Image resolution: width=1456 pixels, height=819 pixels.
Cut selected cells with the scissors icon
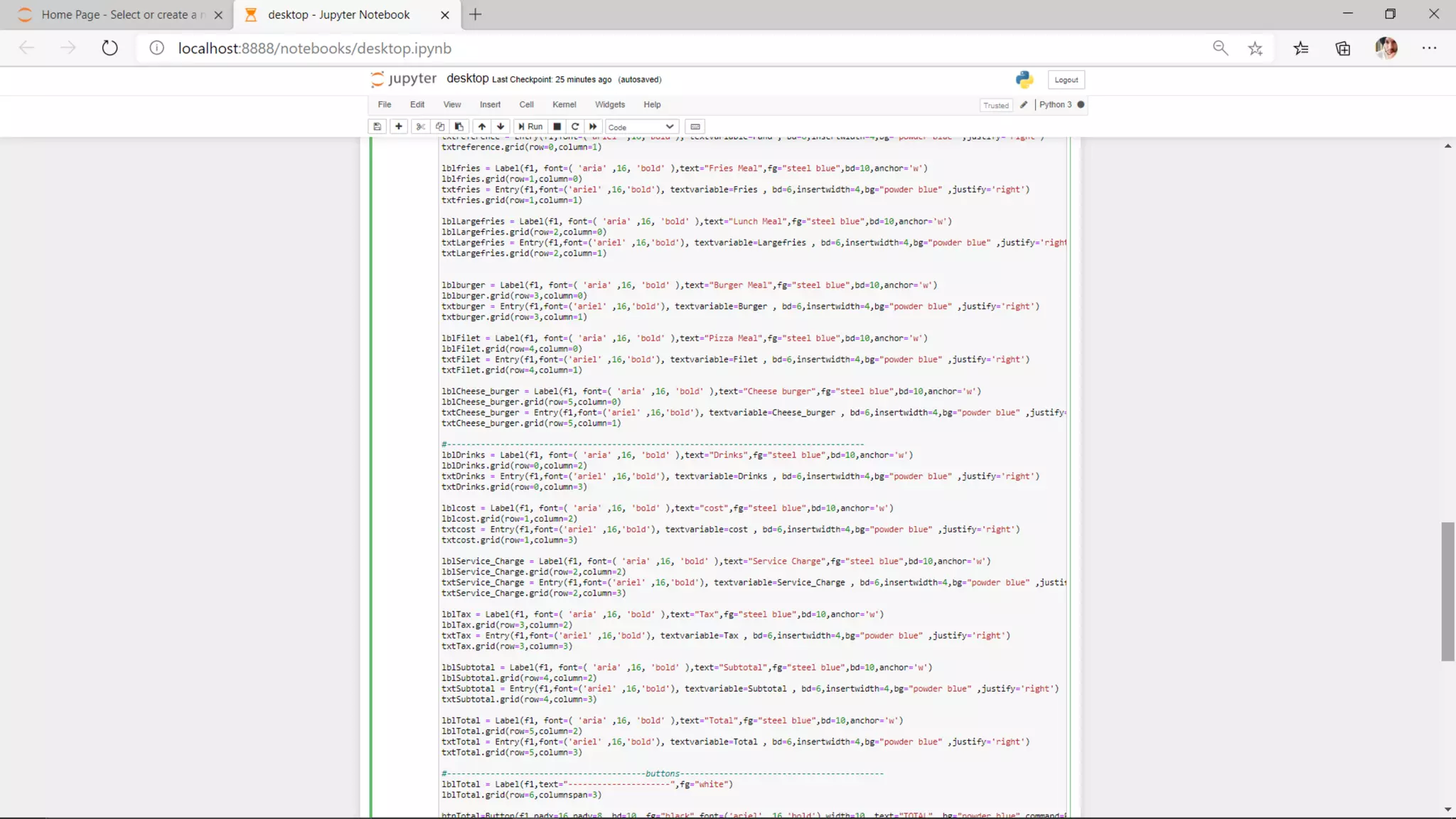[421, 127]
